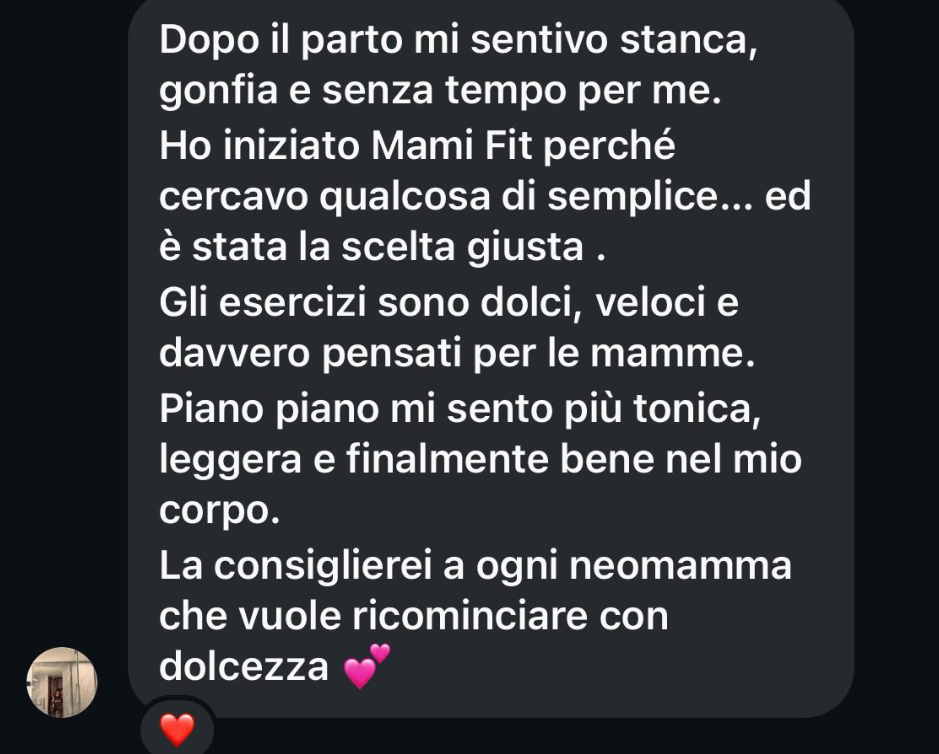Click the word "perché" in the third line
Image resolution: width=939 pixels, height=754 pixels.
(610, 147)
